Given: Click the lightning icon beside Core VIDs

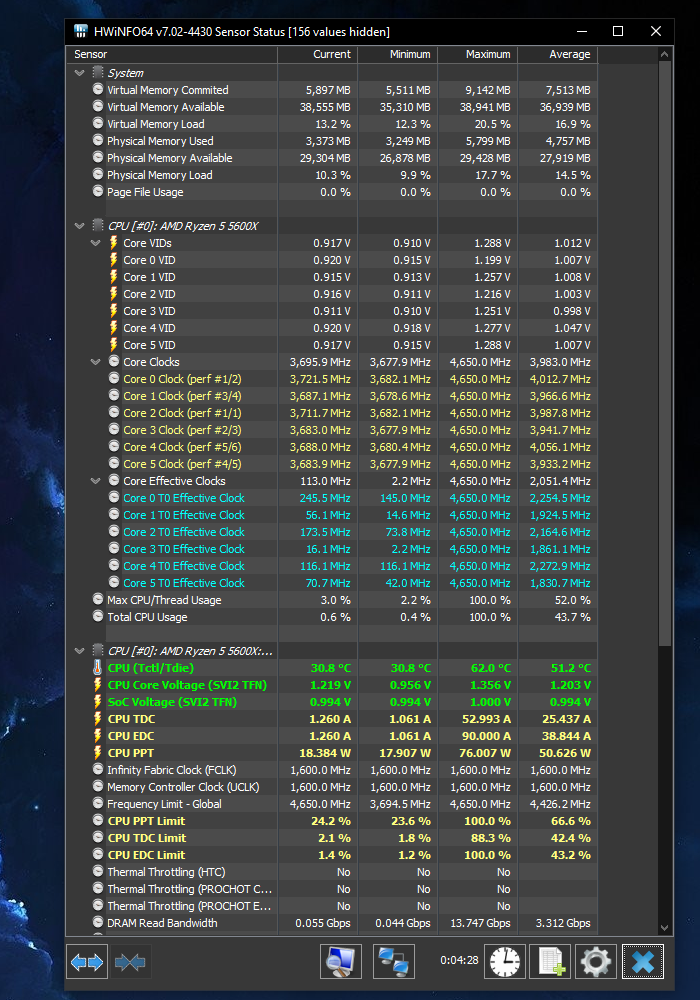Looking at the screenshot, I should [113, 243].
